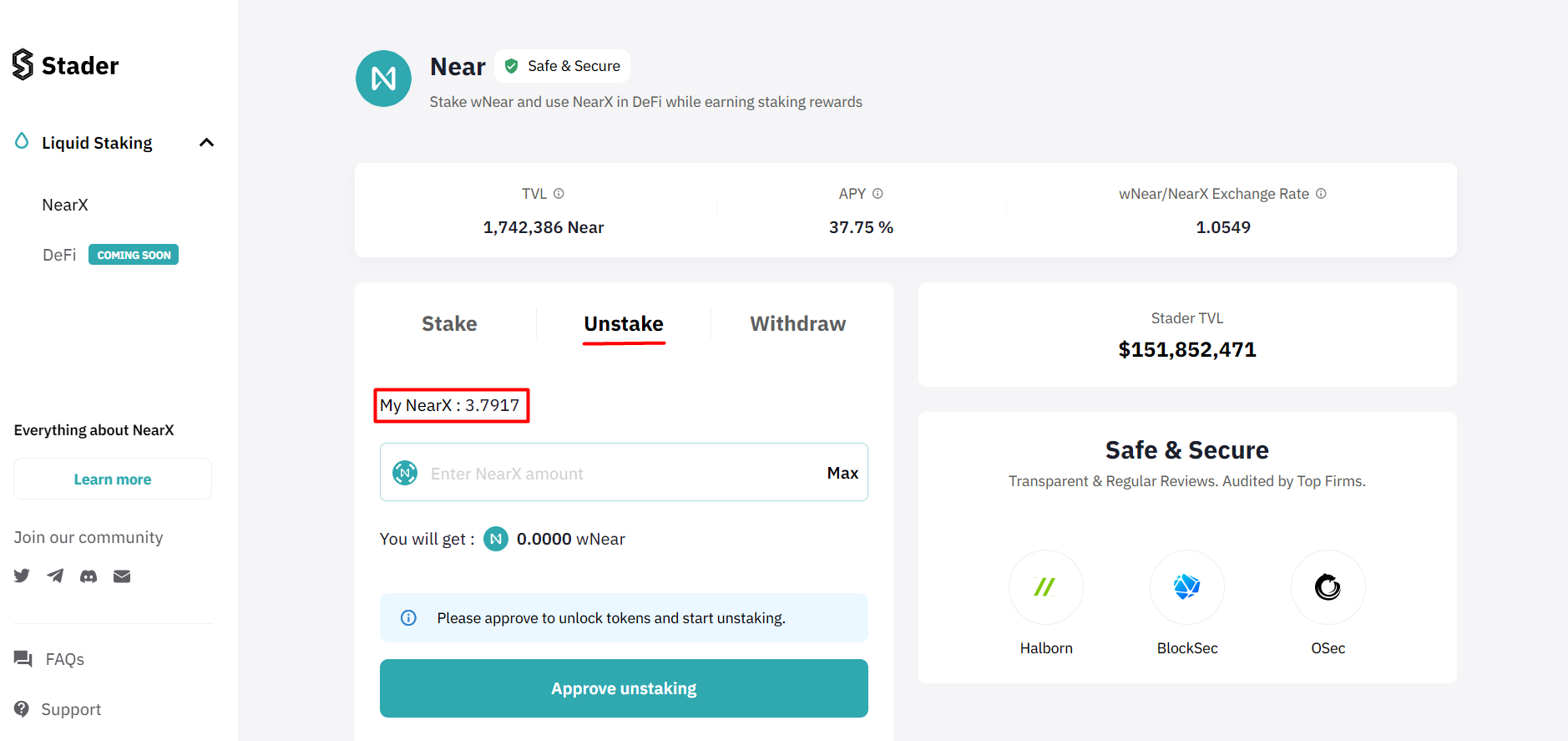Viewport: 1568px width, 741px height.
Task: Open the OSec auditor logo
Action: tap(1328, 587)
